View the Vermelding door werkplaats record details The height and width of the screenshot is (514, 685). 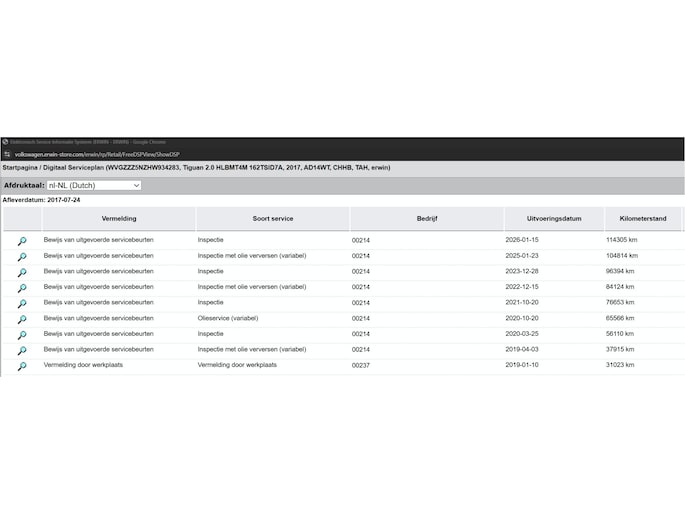click(x=21, y=367)
